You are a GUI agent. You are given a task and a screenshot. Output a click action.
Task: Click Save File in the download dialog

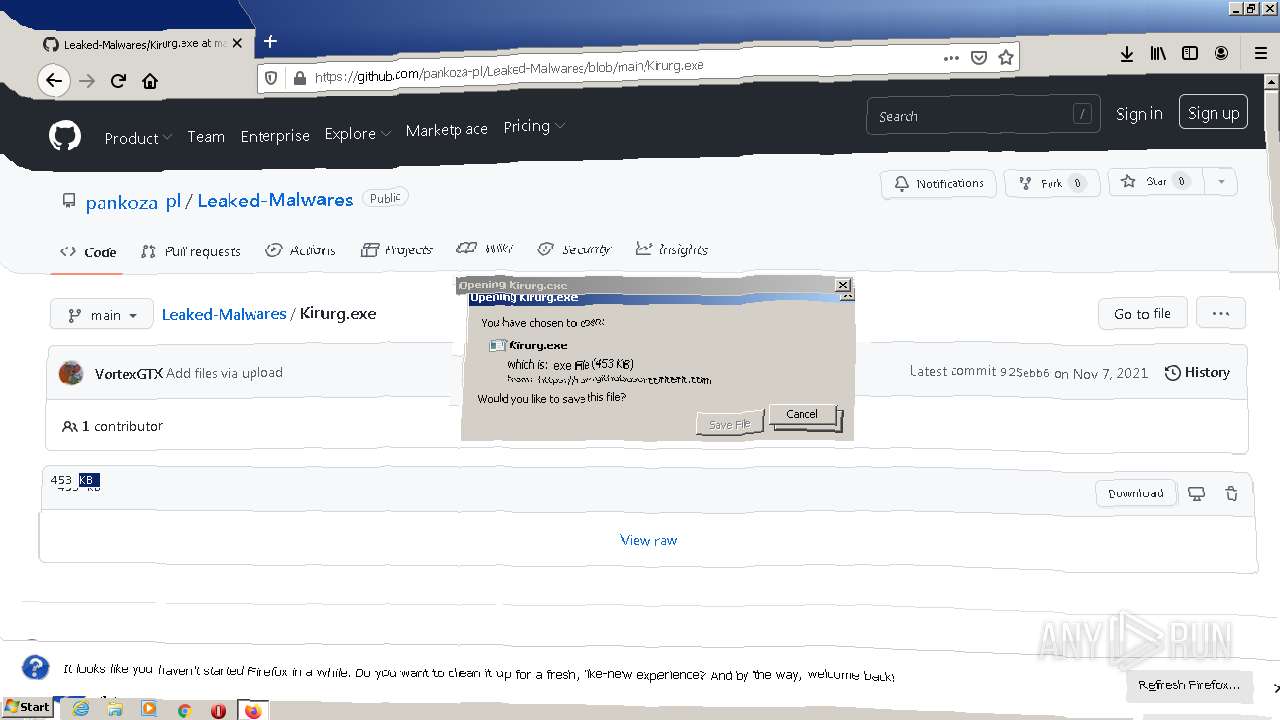tap(729, 424)
